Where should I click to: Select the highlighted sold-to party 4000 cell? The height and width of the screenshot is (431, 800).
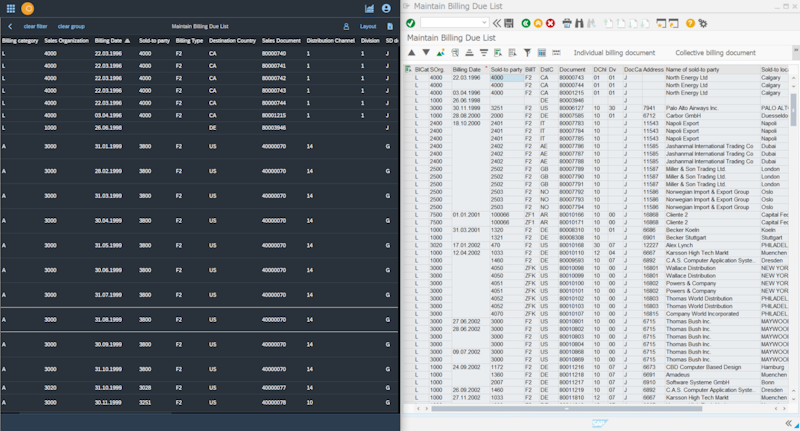pyautogui.click(x=506, y=78)
